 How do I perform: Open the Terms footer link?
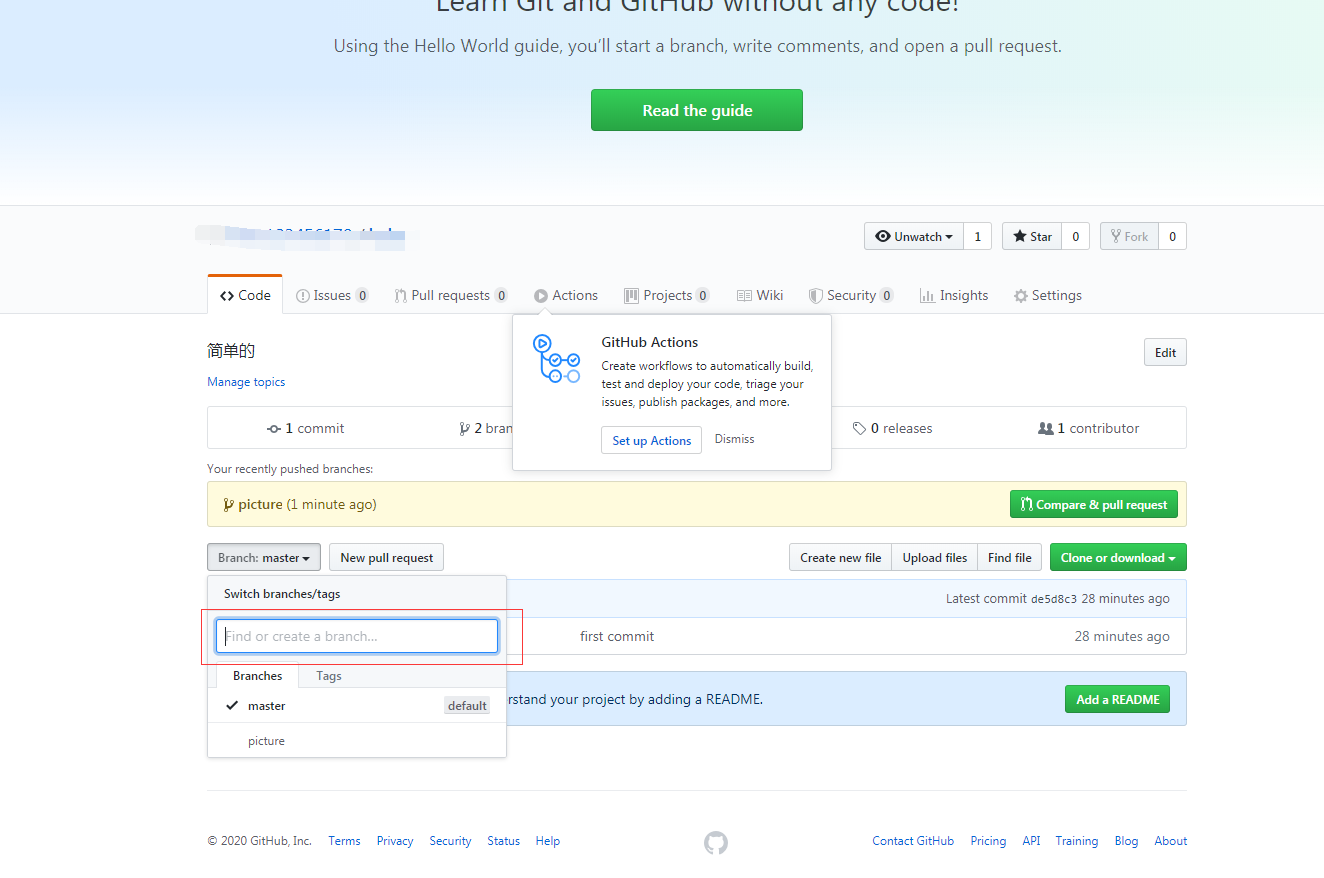pyautogui.click(x=344, y=841)
